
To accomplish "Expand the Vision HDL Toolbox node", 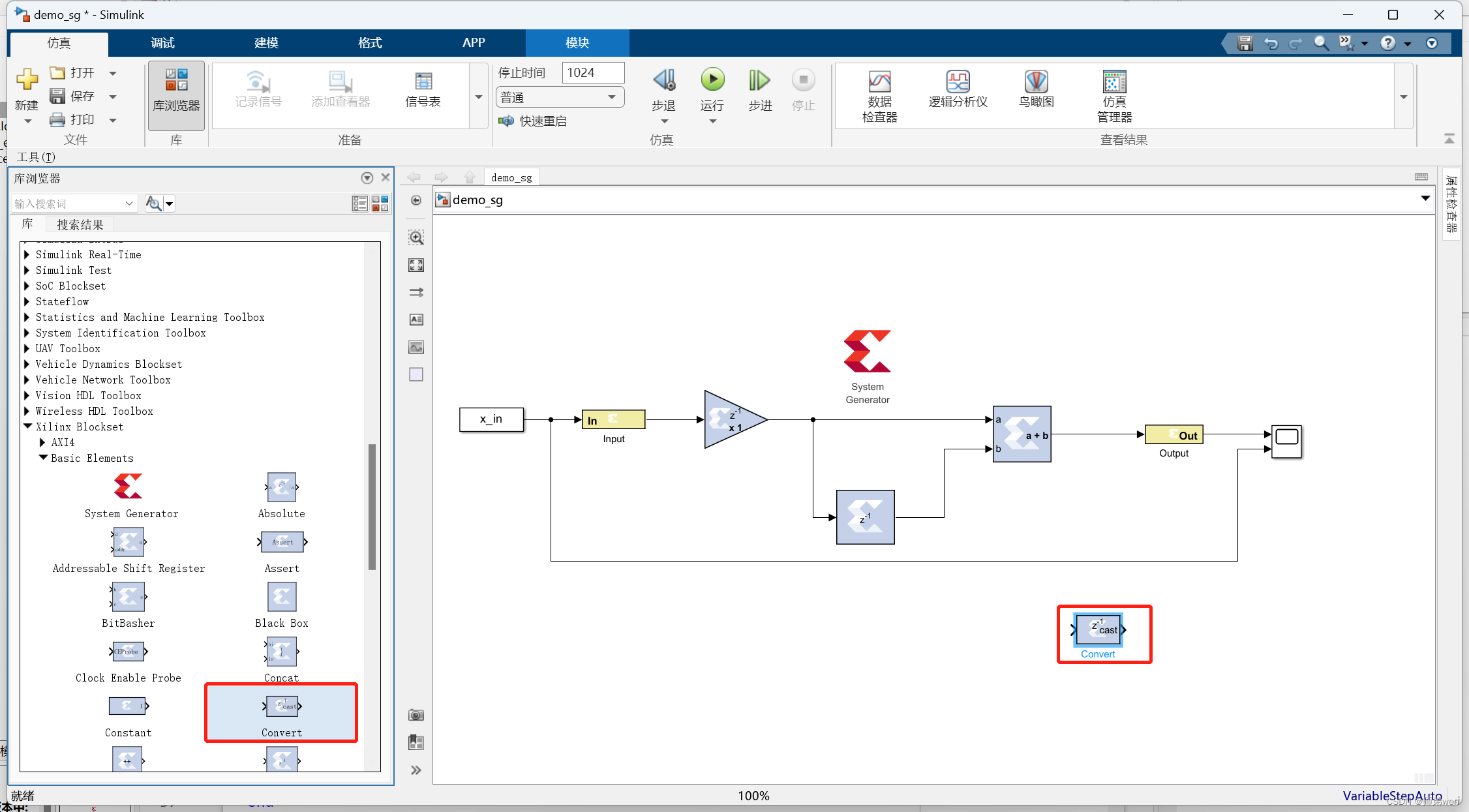I will [x=27, y=395].
